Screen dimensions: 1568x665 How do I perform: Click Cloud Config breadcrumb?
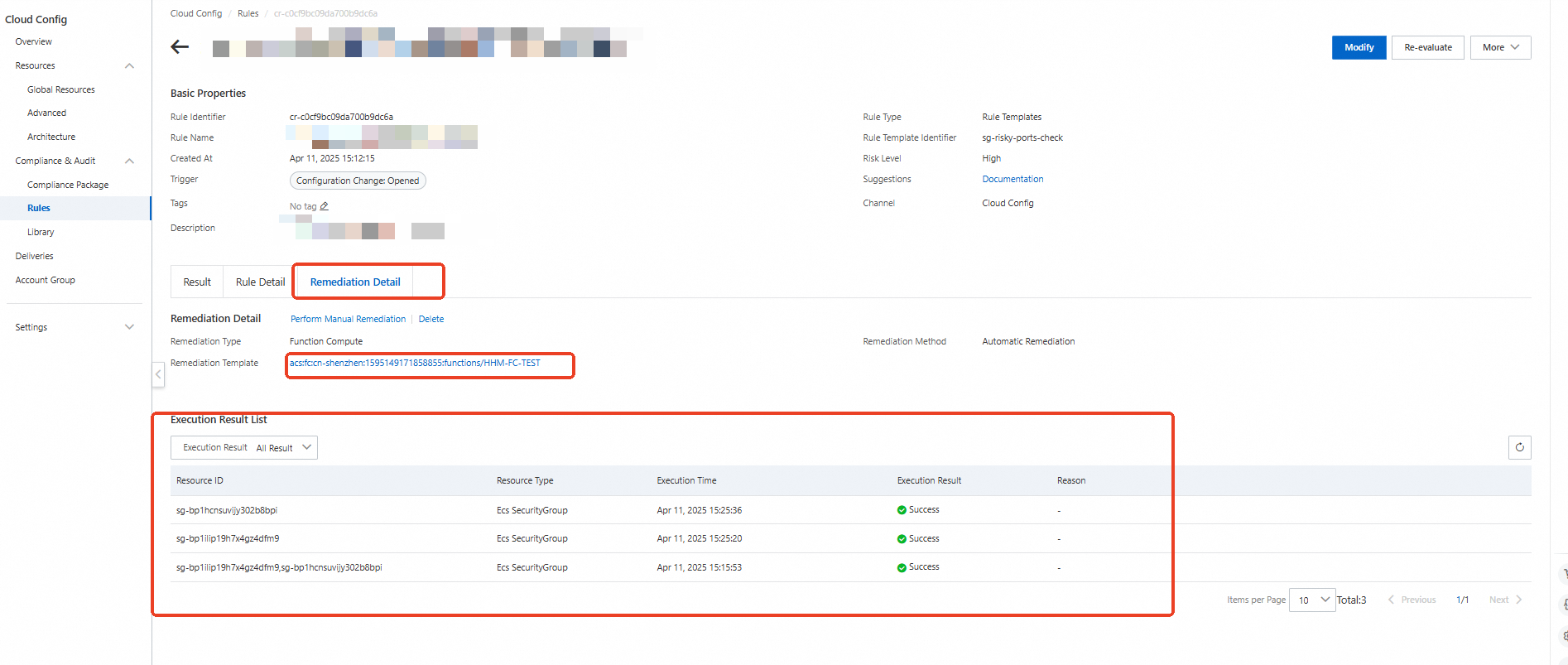coord(196,13)
